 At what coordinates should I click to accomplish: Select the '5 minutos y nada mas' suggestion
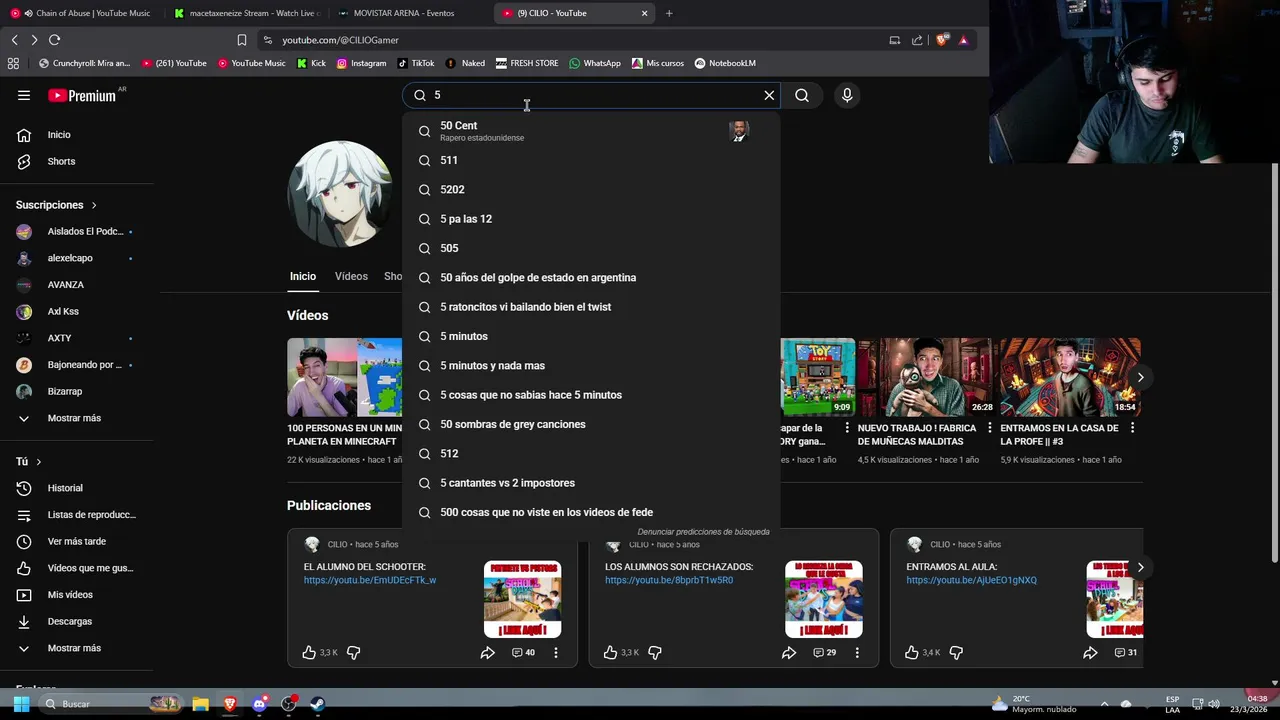591,366
